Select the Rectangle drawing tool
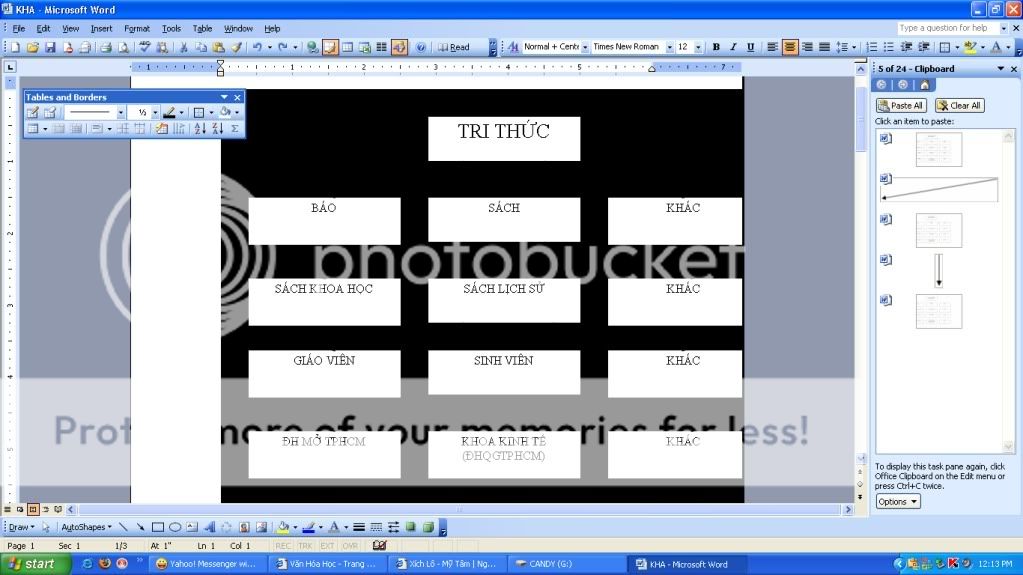Image resolution: width=1023 pixels, height=575 pixels. [158, 527]
